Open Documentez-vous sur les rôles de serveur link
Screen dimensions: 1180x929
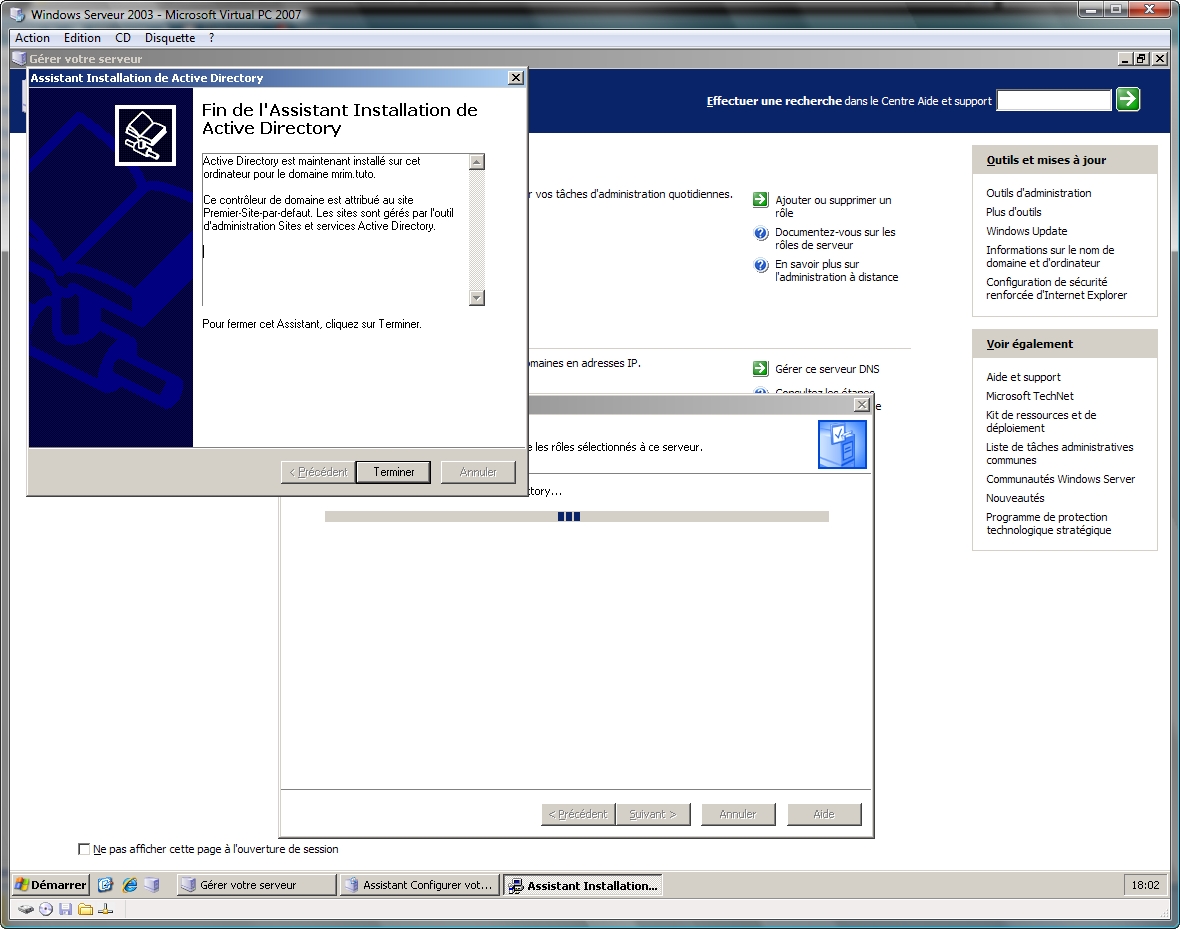click(835, 239)
